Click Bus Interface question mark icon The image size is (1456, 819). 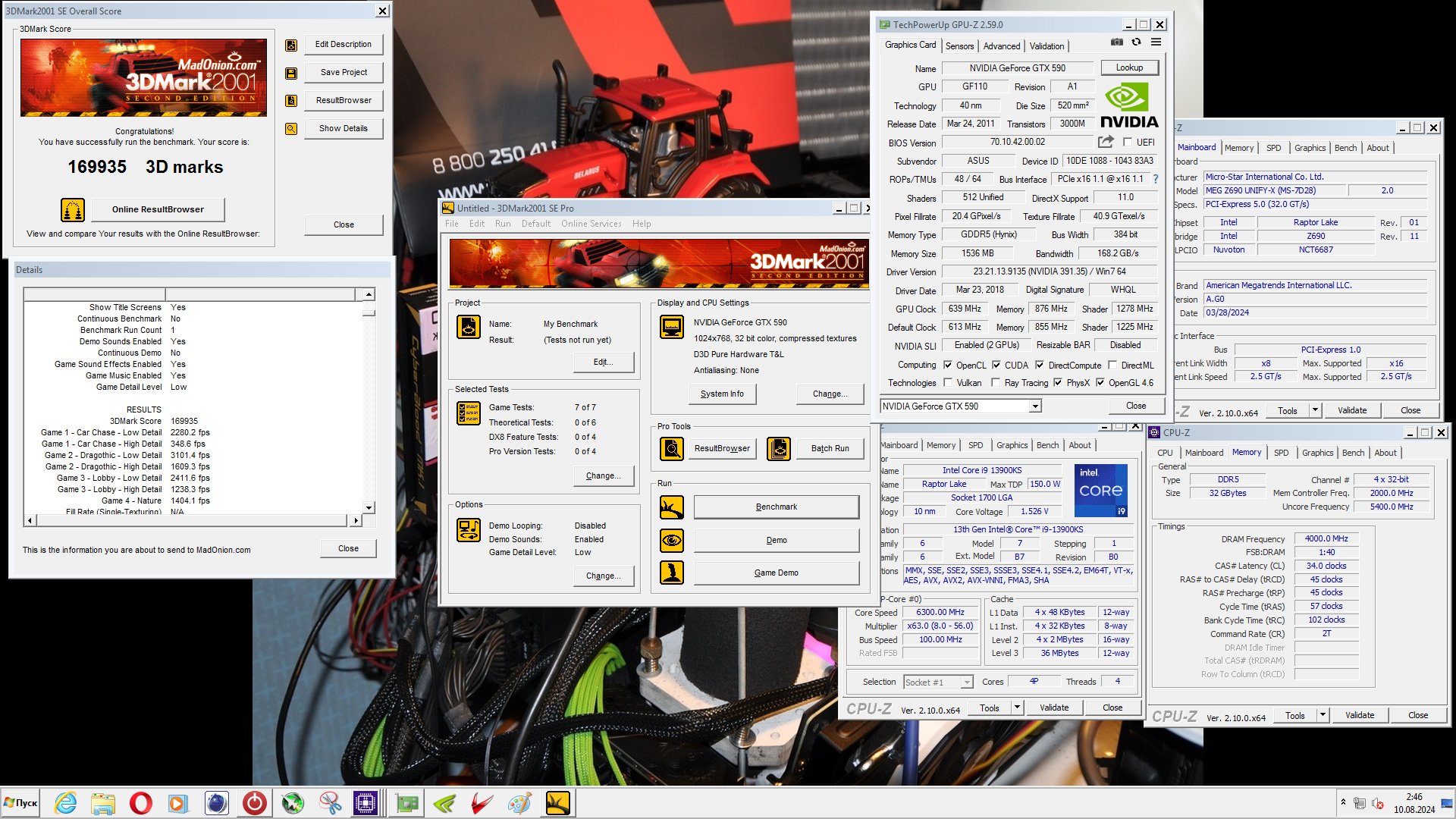point(1156,179)
